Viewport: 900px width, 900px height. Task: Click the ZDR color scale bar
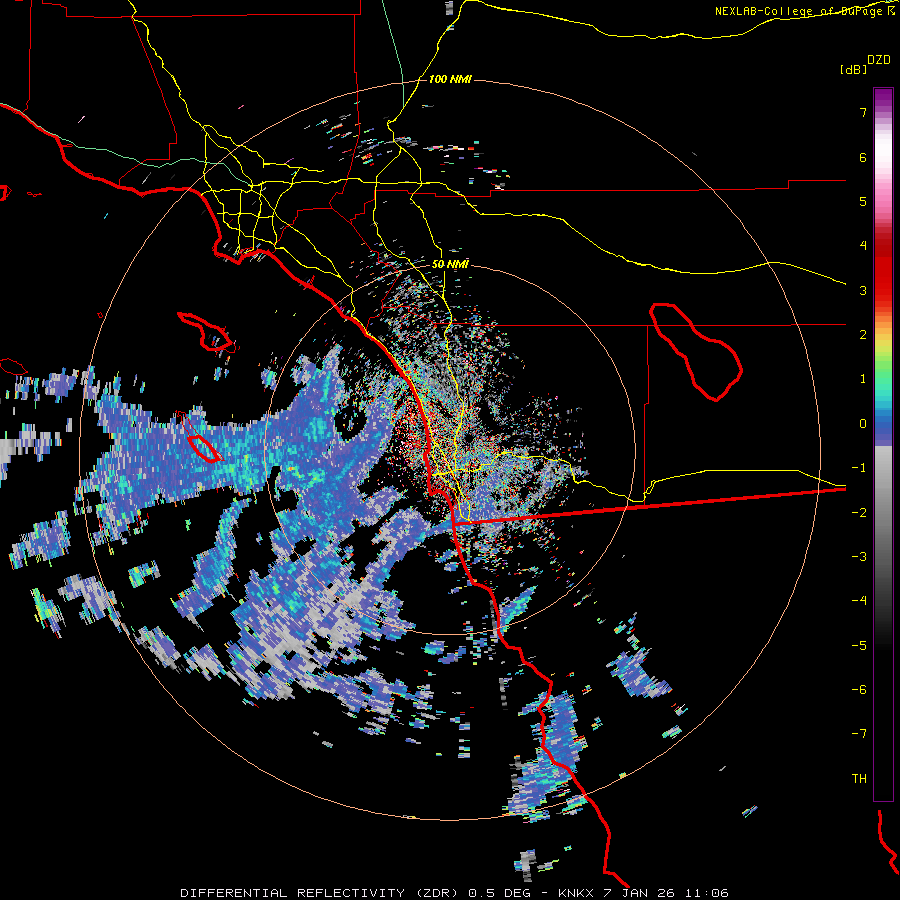(x=883, y=444)
